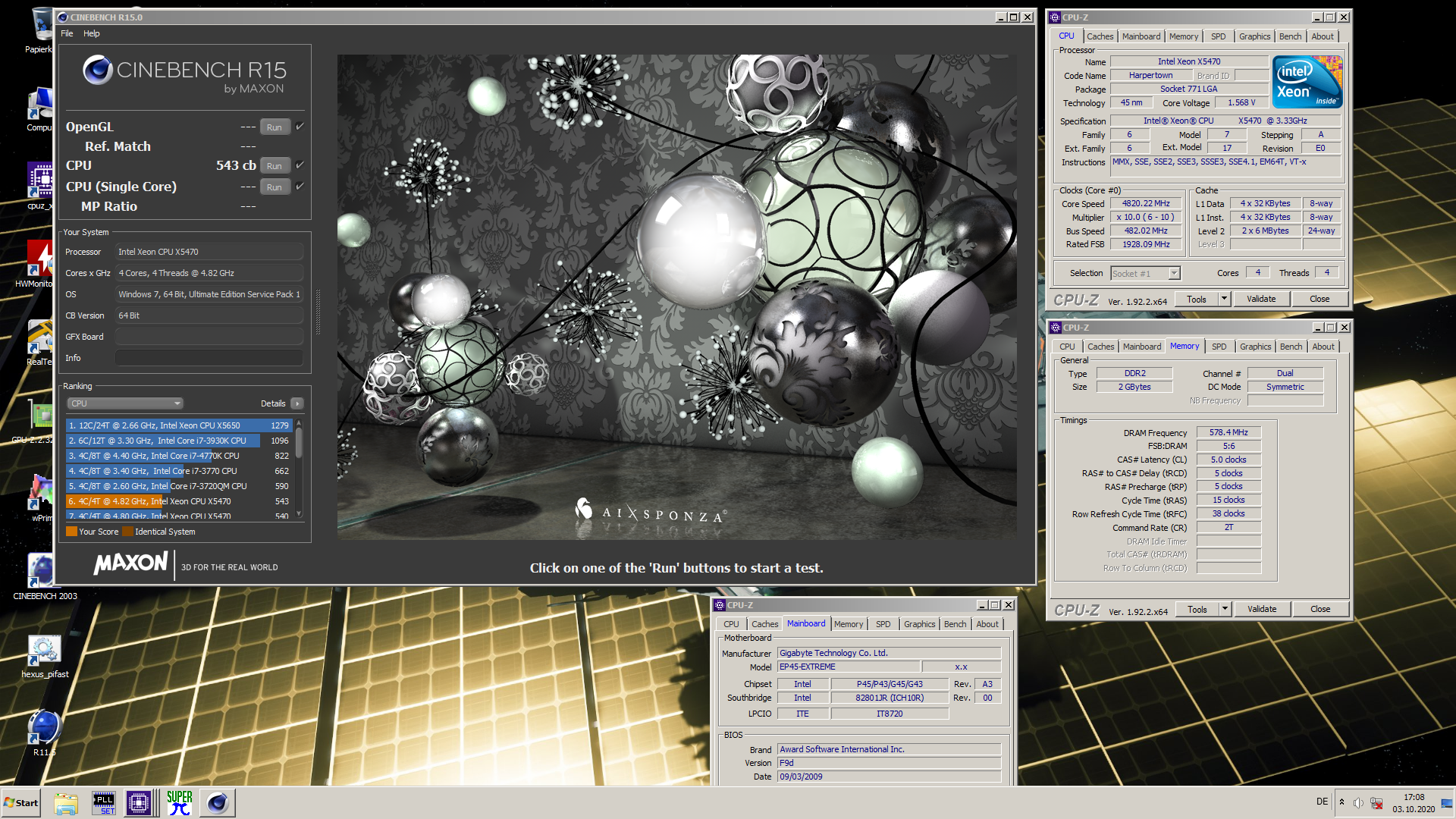Screen dimensions: 1456x819
Task: Click the ranking Details arrow icon
Action: coord(297,403)
